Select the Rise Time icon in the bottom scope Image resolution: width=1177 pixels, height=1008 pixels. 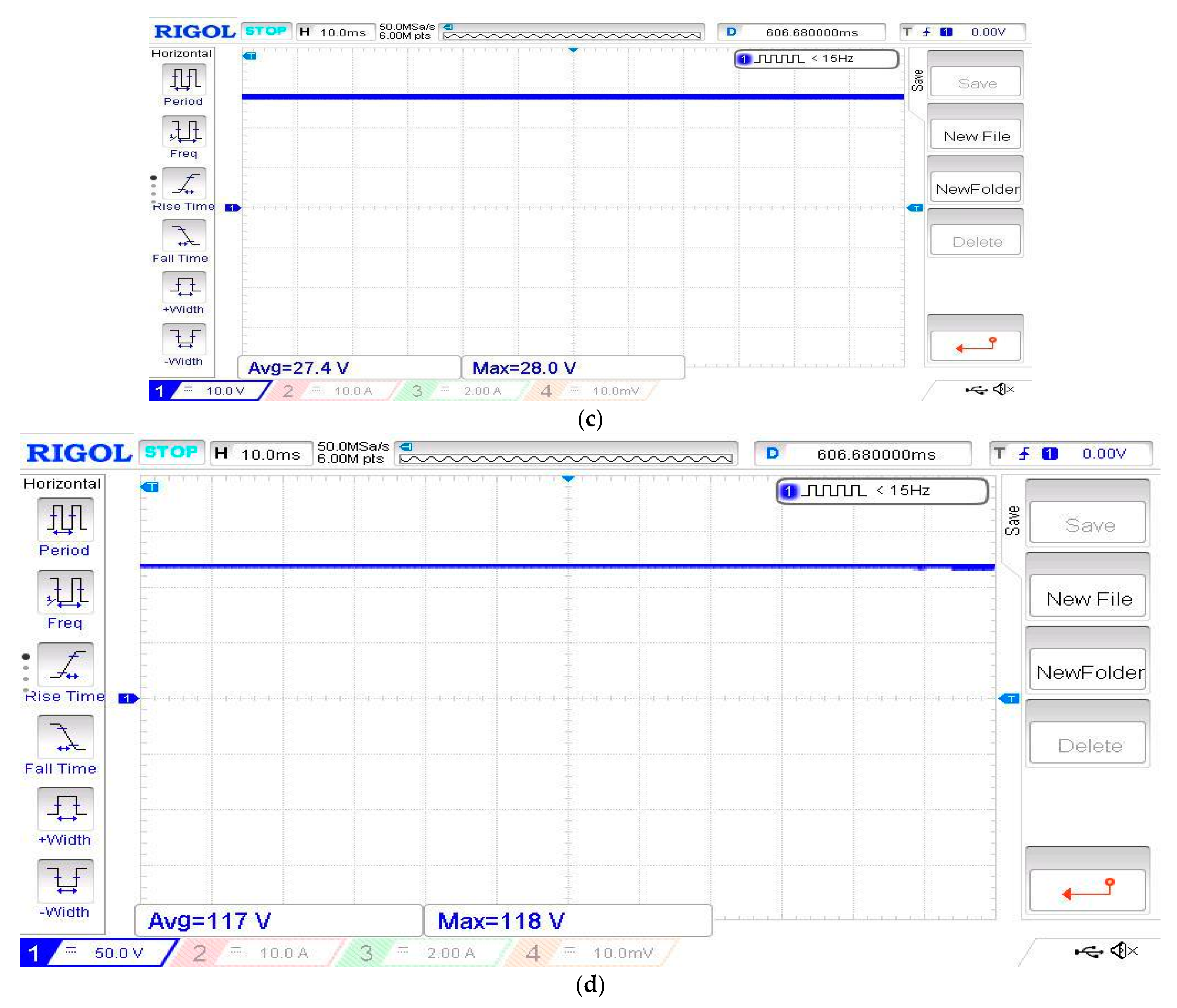(x=65, y=664)
